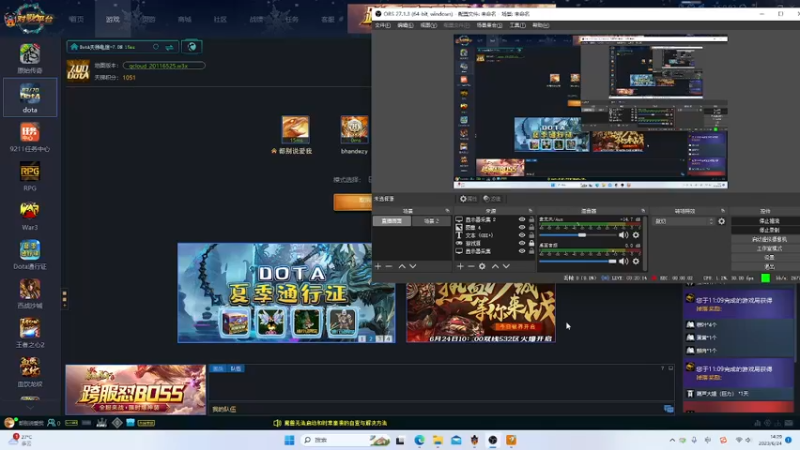The height and width of the screenshot is (450, 800).
Task: Open OBS Studio from taskbar
Action: tap(493, 440)
